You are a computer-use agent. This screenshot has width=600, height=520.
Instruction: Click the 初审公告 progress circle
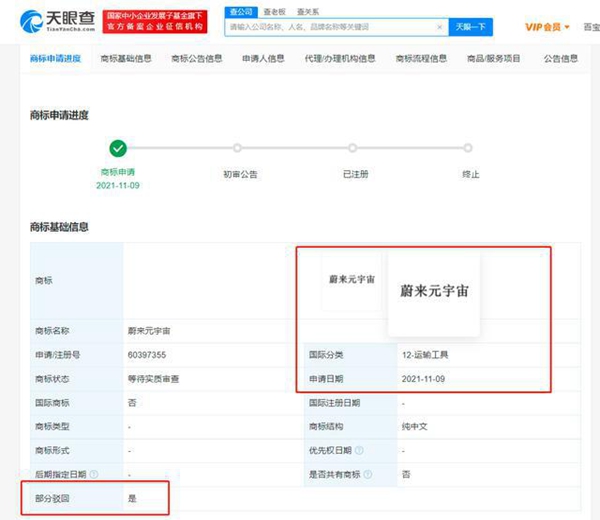coord(237,148)
